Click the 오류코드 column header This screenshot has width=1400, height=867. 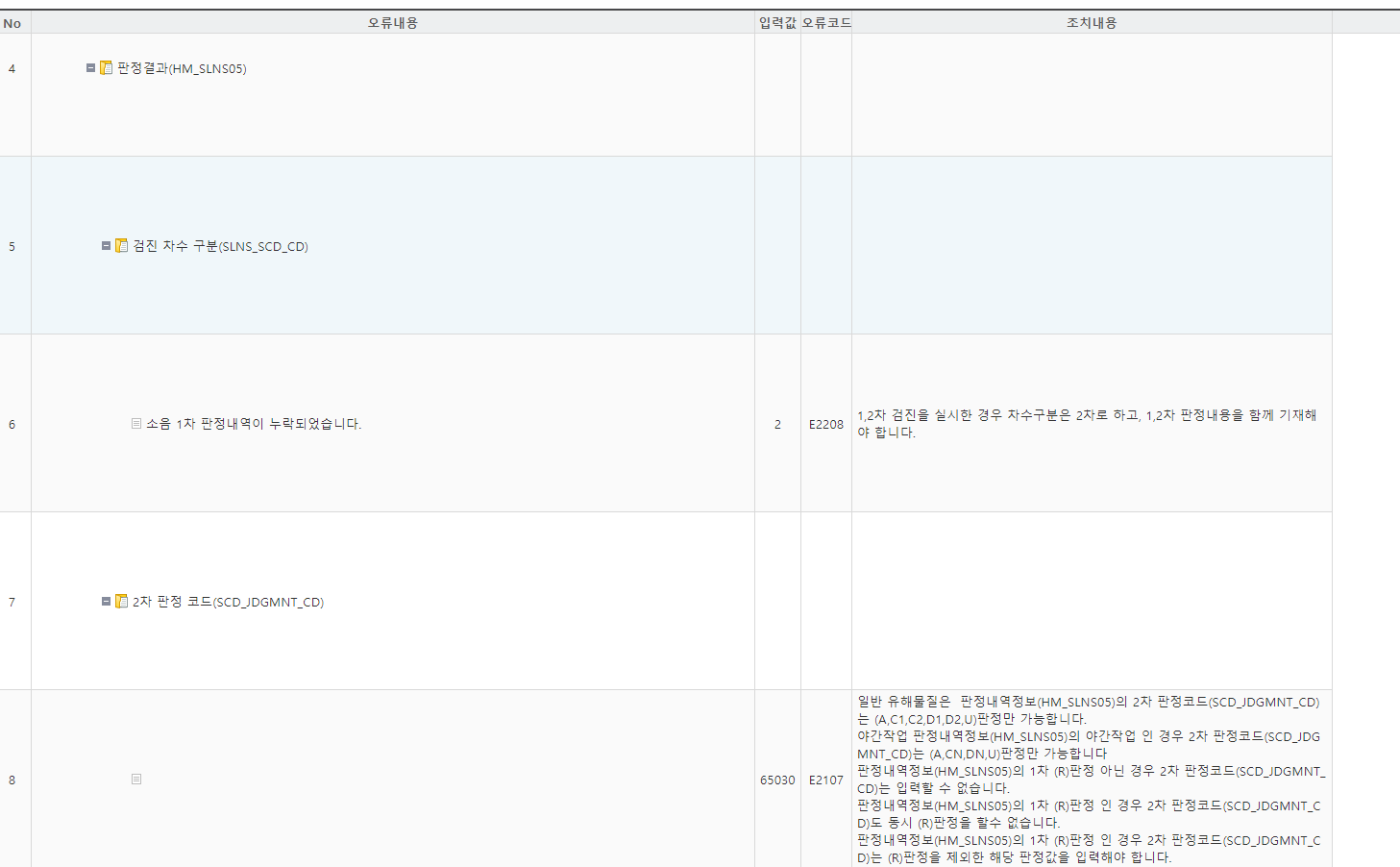[x=826, y=23]
